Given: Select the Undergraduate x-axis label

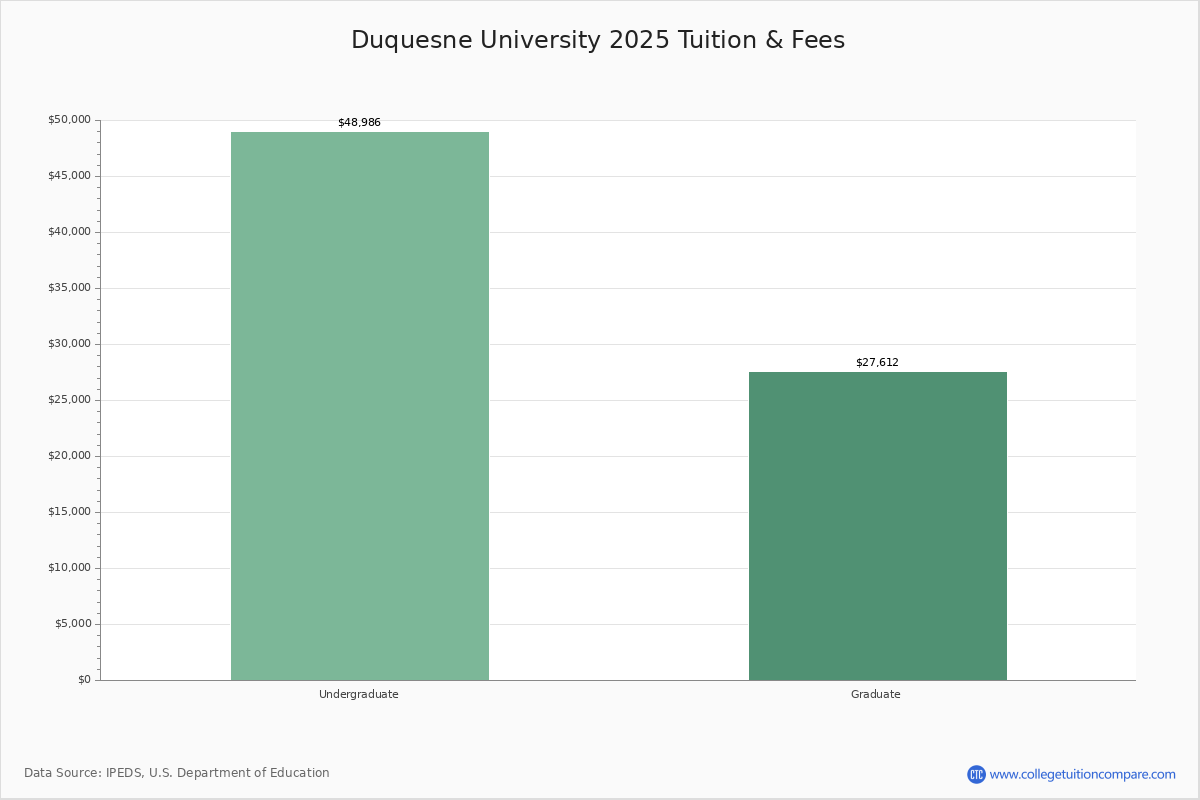Looking at the screenshot, I should 359,694.
